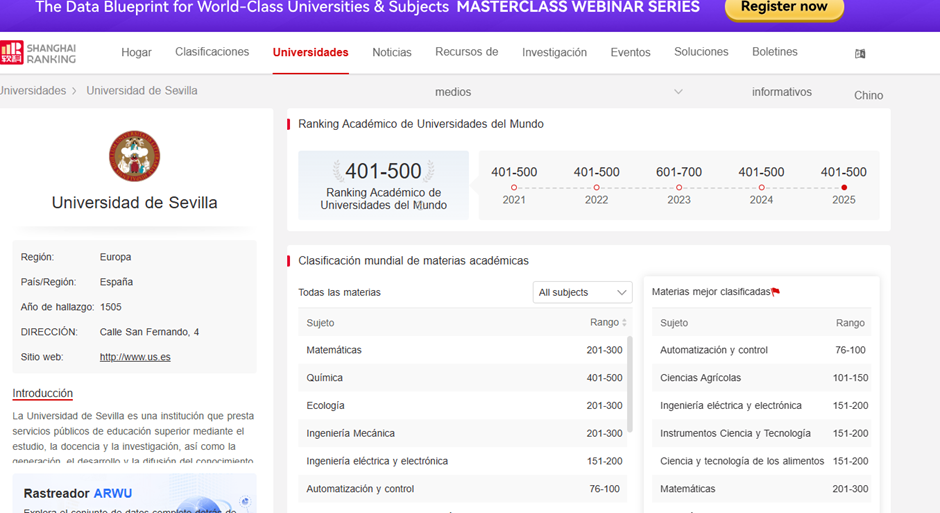Expand the Soluciones menu chevron
Image resolution: width=940 pixels, height=513 pixels.
(678, 92)
